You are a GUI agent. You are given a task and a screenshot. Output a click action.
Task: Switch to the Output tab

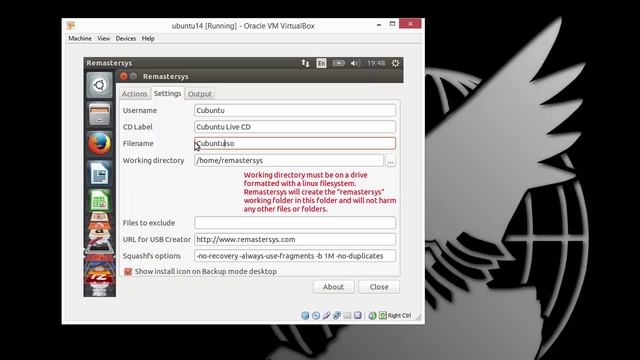coord(200,94)
